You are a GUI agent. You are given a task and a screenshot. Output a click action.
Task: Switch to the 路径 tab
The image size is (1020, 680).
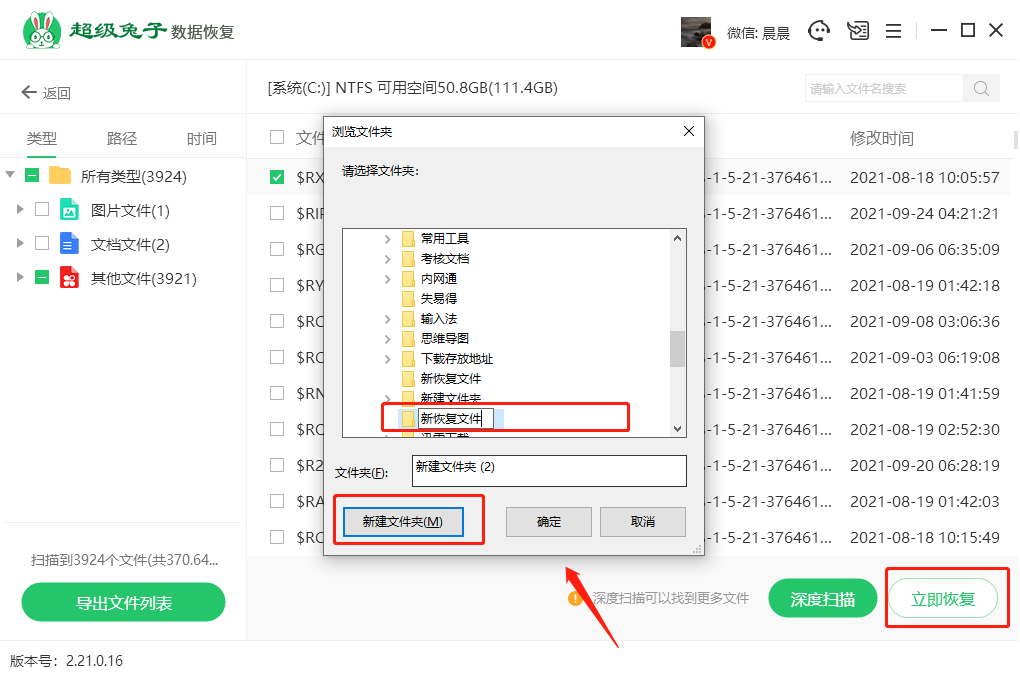[122, 139]
